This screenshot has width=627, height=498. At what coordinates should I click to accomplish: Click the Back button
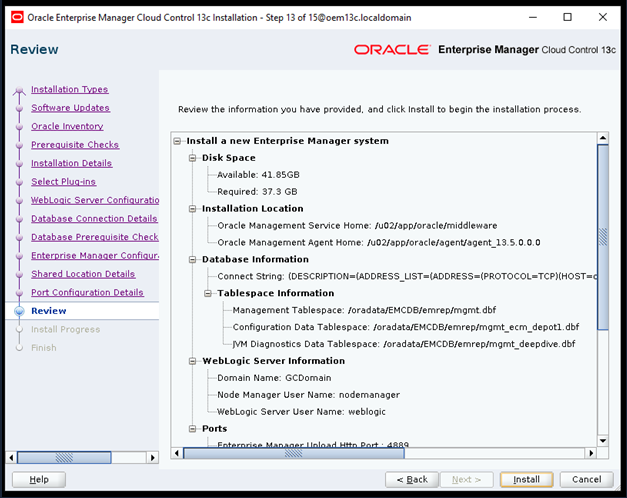(412, 479)
